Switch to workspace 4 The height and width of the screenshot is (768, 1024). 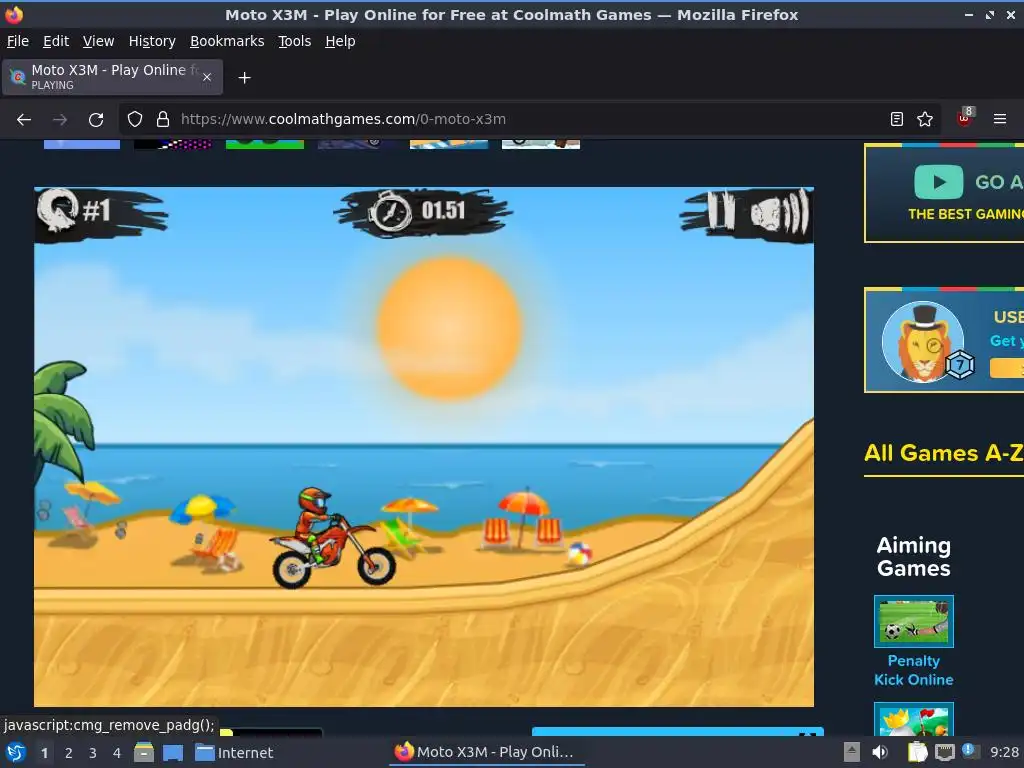[117, 753]
